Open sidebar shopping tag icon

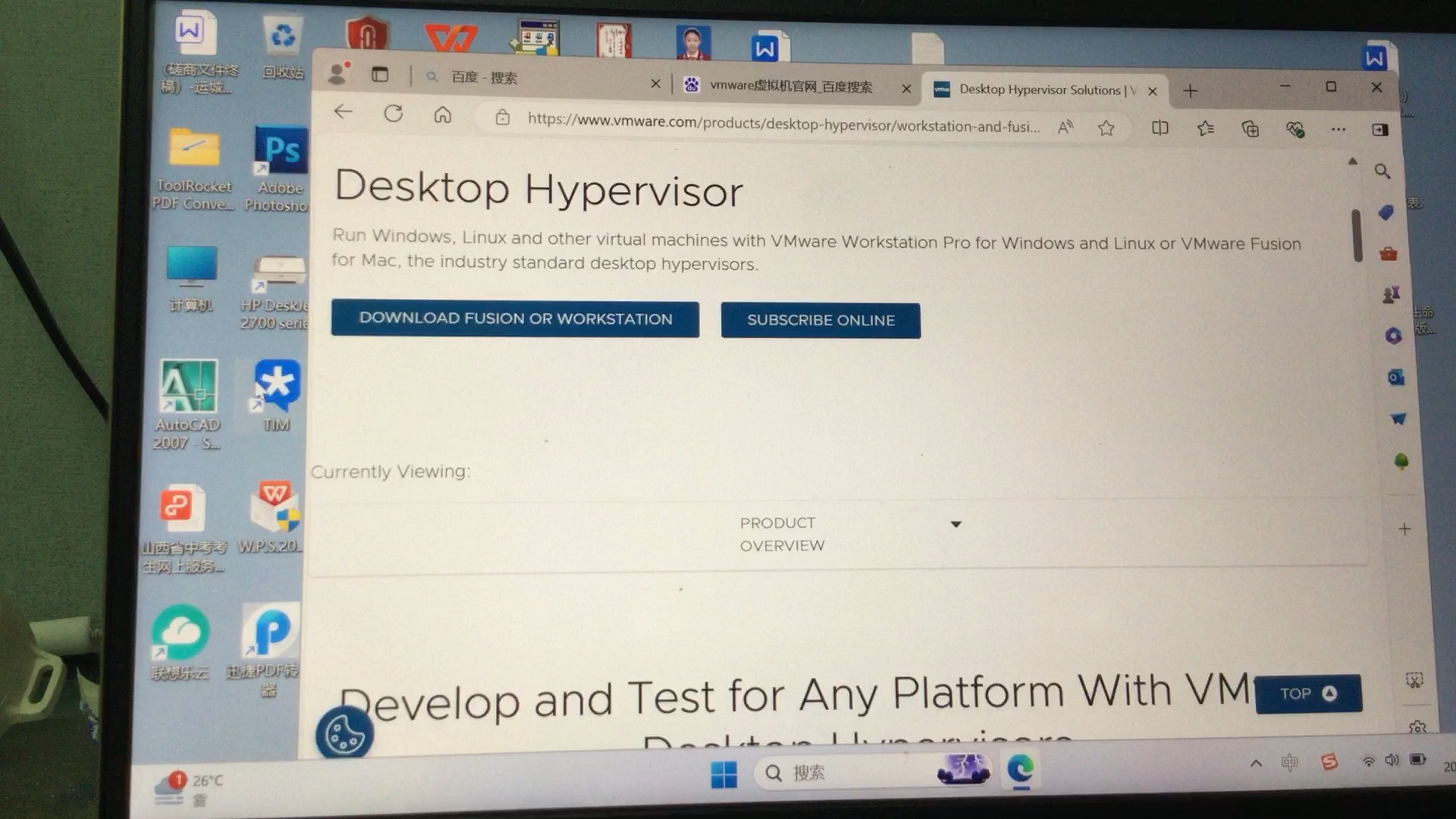point(1386,212)
